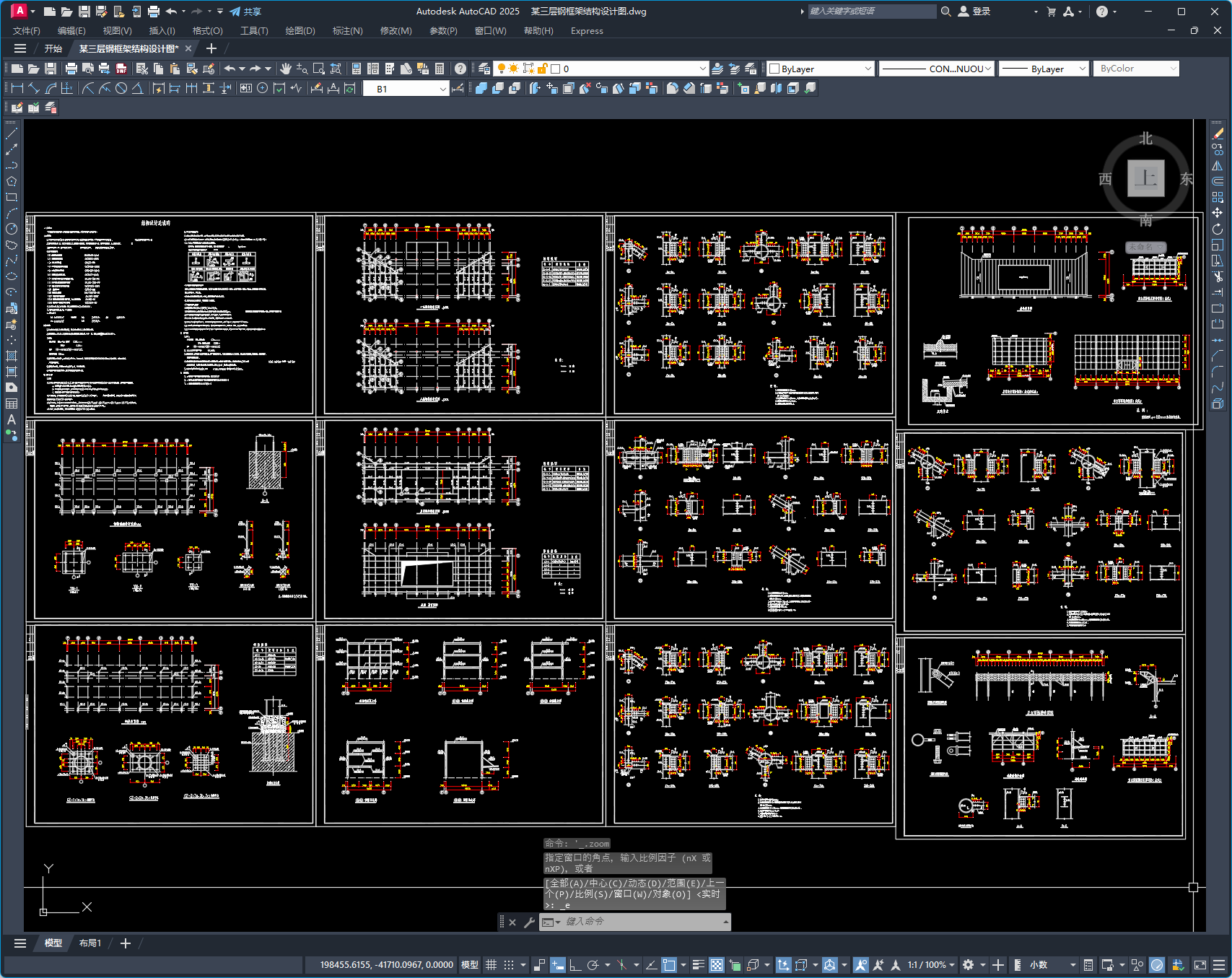Click the Erase tool in modify toolbar
The image size is (1232, 978).
pos(1218,134)
